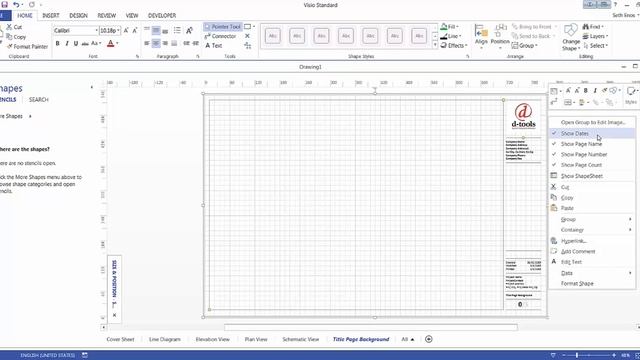Click the horizontal scrollbar below the drawing
This screenshot has height=360, width=640.
(x=371, y=327)
